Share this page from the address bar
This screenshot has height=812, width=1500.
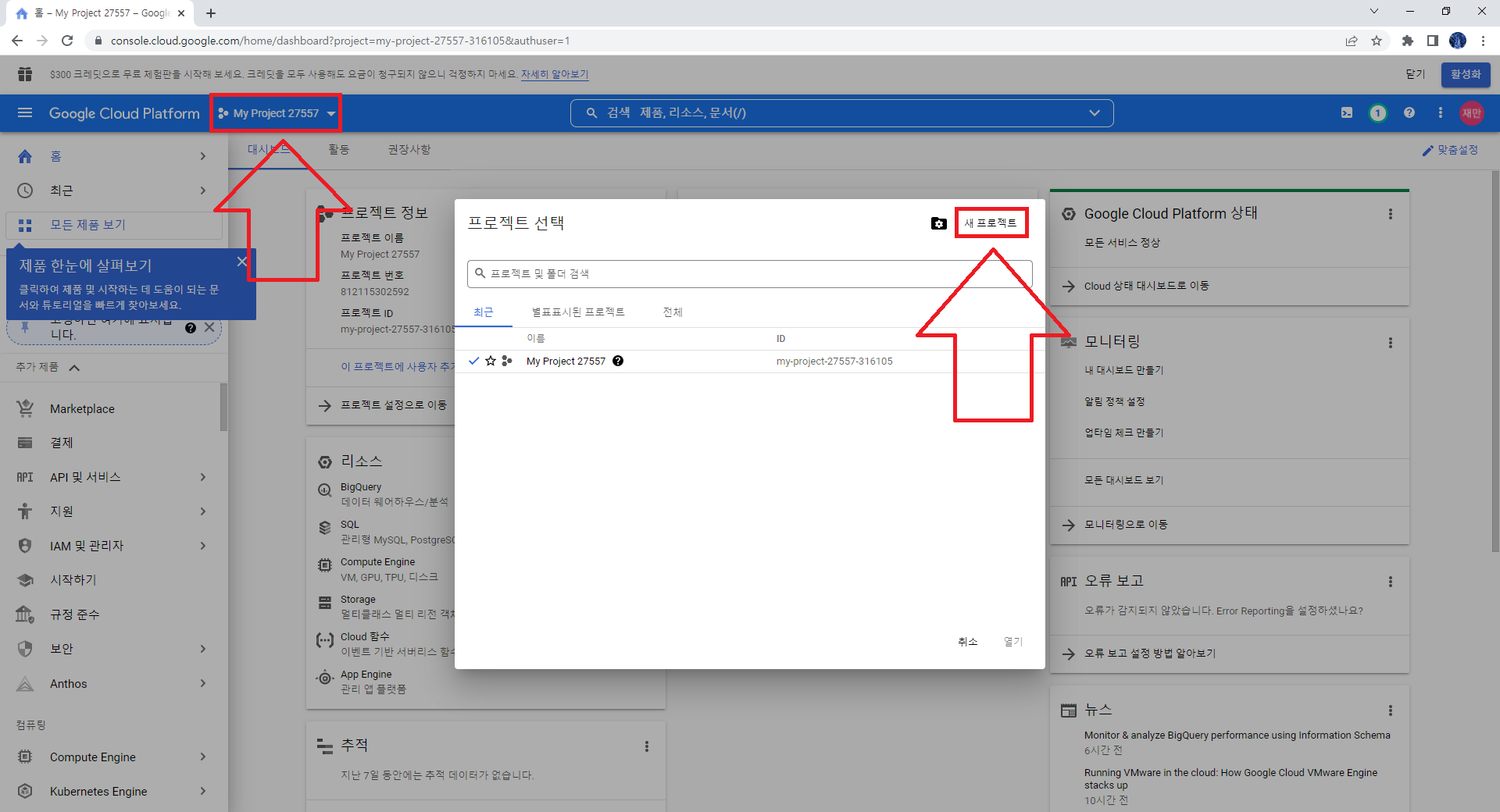tap(1352, 41)
